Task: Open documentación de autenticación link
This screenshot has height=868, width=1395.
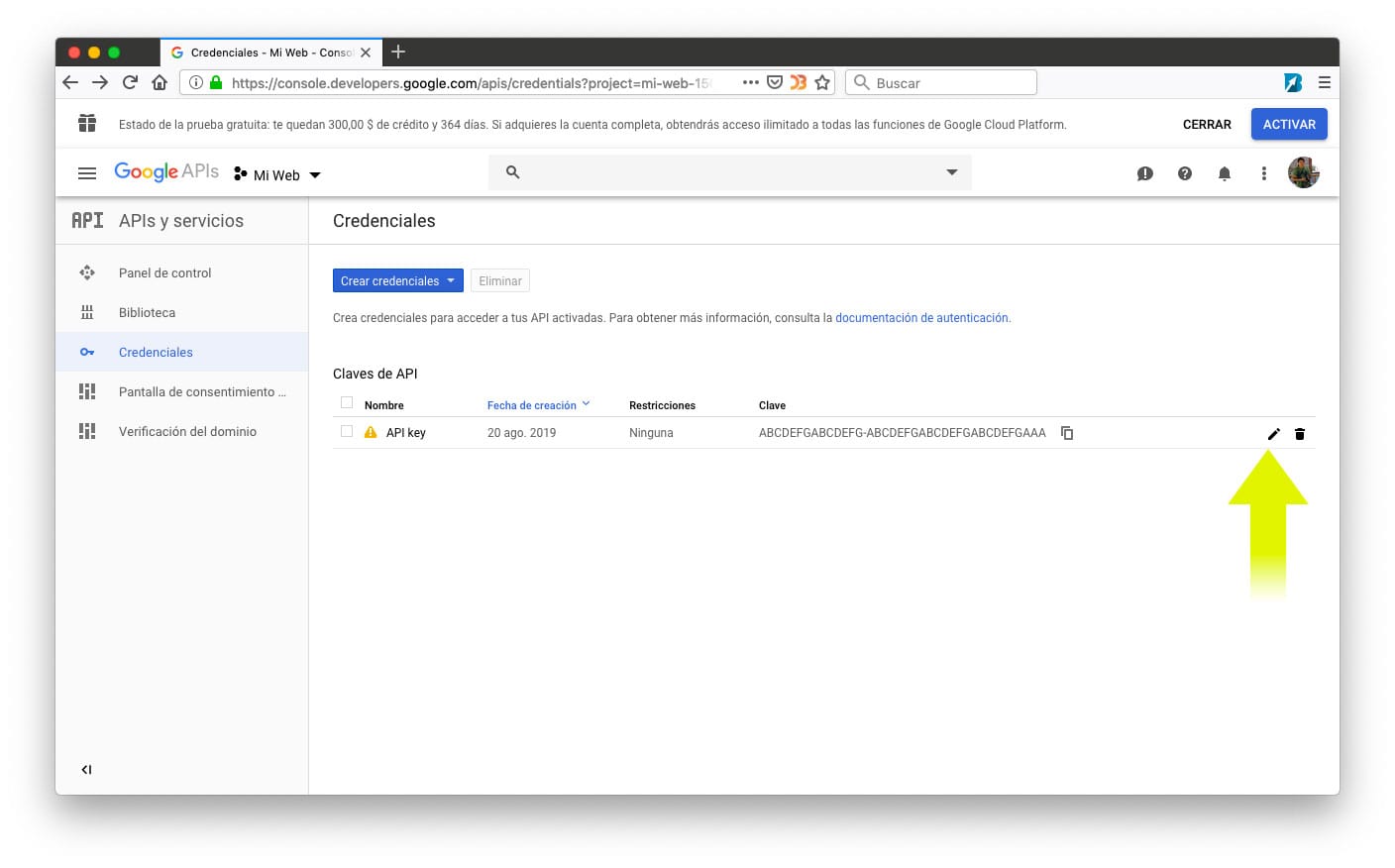Action: click(x=921, y=318)
